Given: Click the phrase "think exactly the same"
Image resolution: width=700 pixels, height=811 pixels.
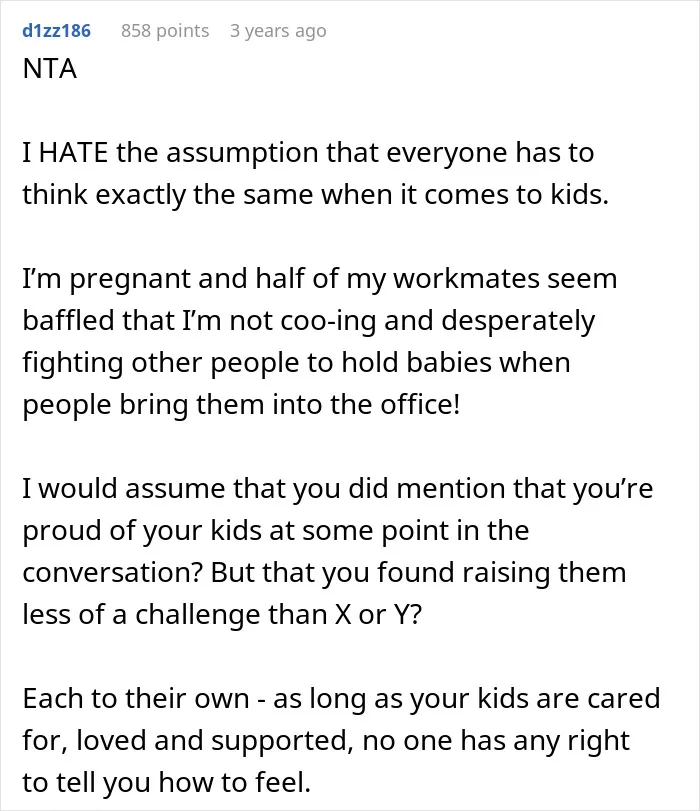Looking at the screenshot, I should [168, 195].
